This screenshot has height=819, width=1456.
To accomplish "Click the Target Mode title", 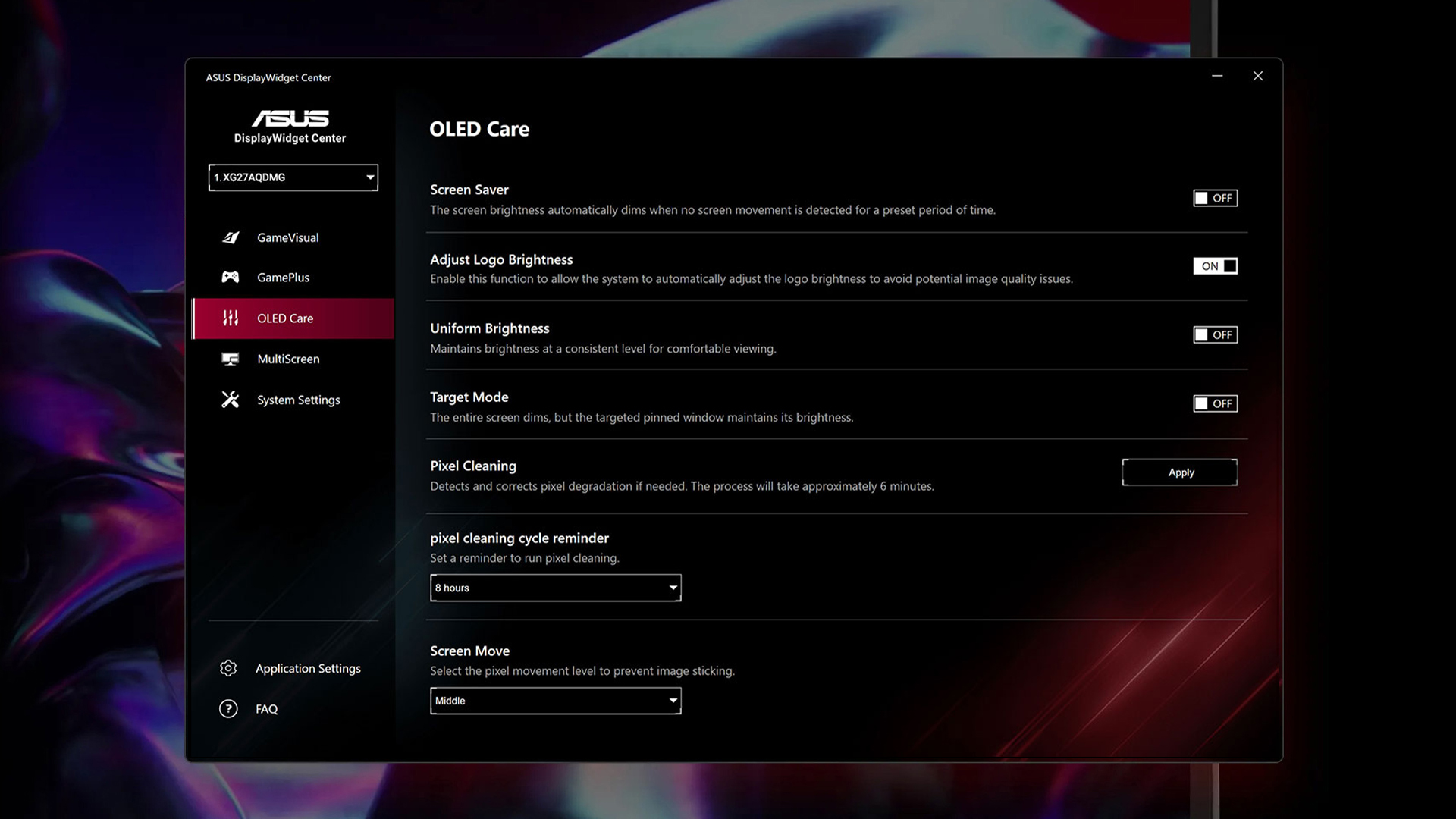I will tap(469, 397).
